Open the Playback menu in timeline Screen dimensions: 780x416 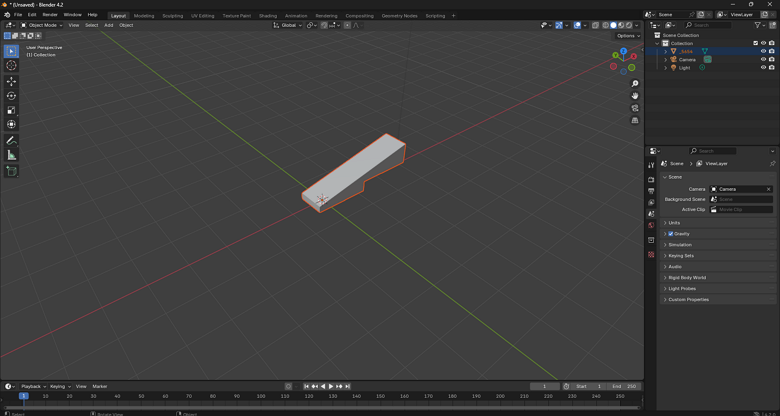coord(33,386)
